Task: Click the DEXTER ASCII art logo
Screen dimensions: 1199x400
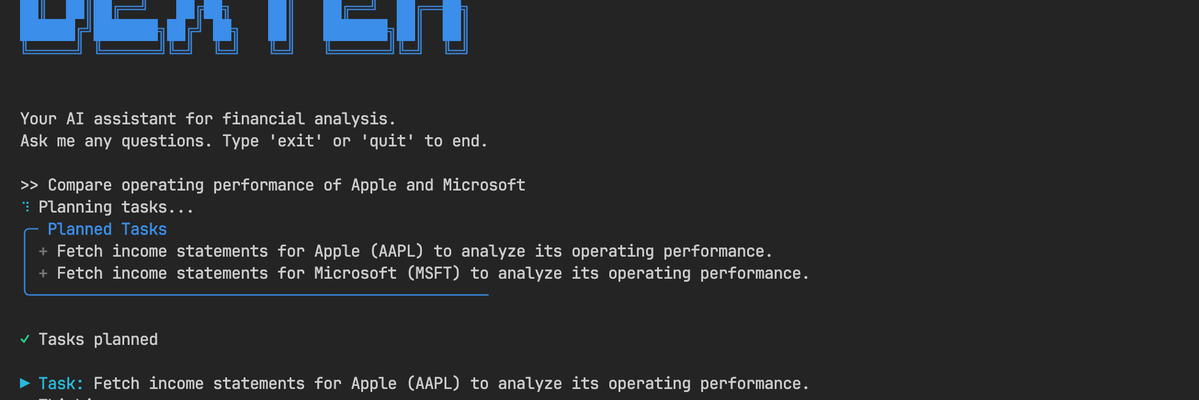Action: (244, 28)
